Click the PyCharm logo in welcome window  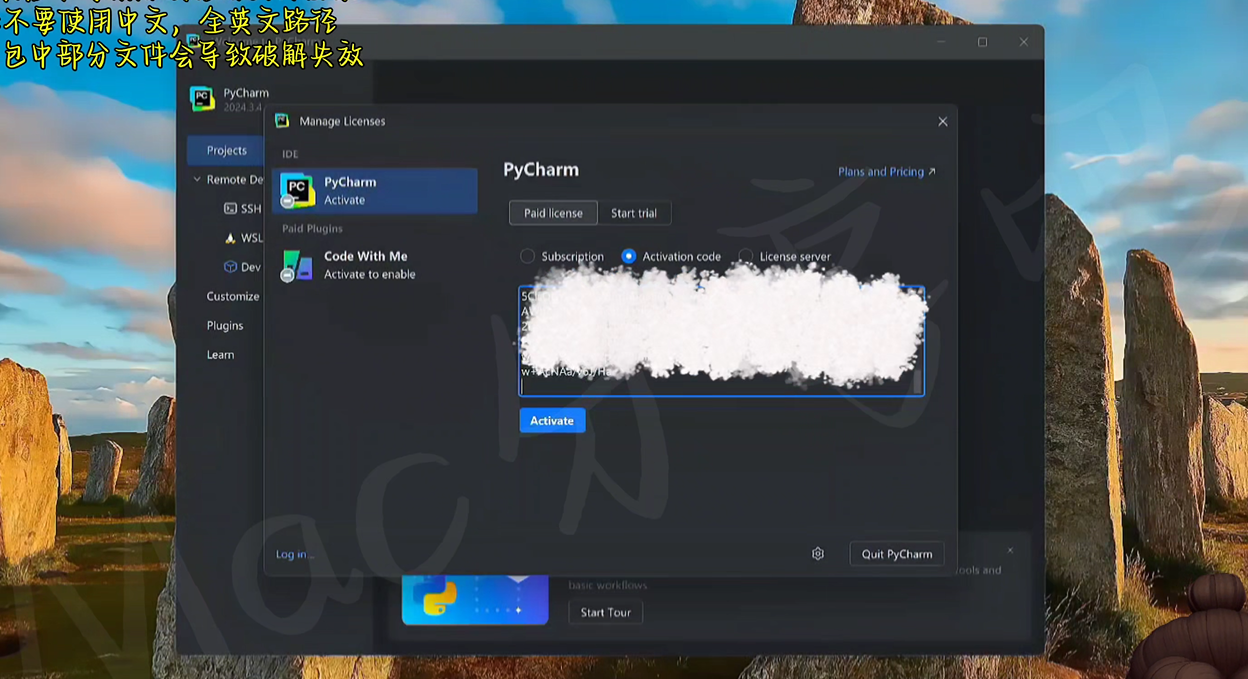point(203,99)
